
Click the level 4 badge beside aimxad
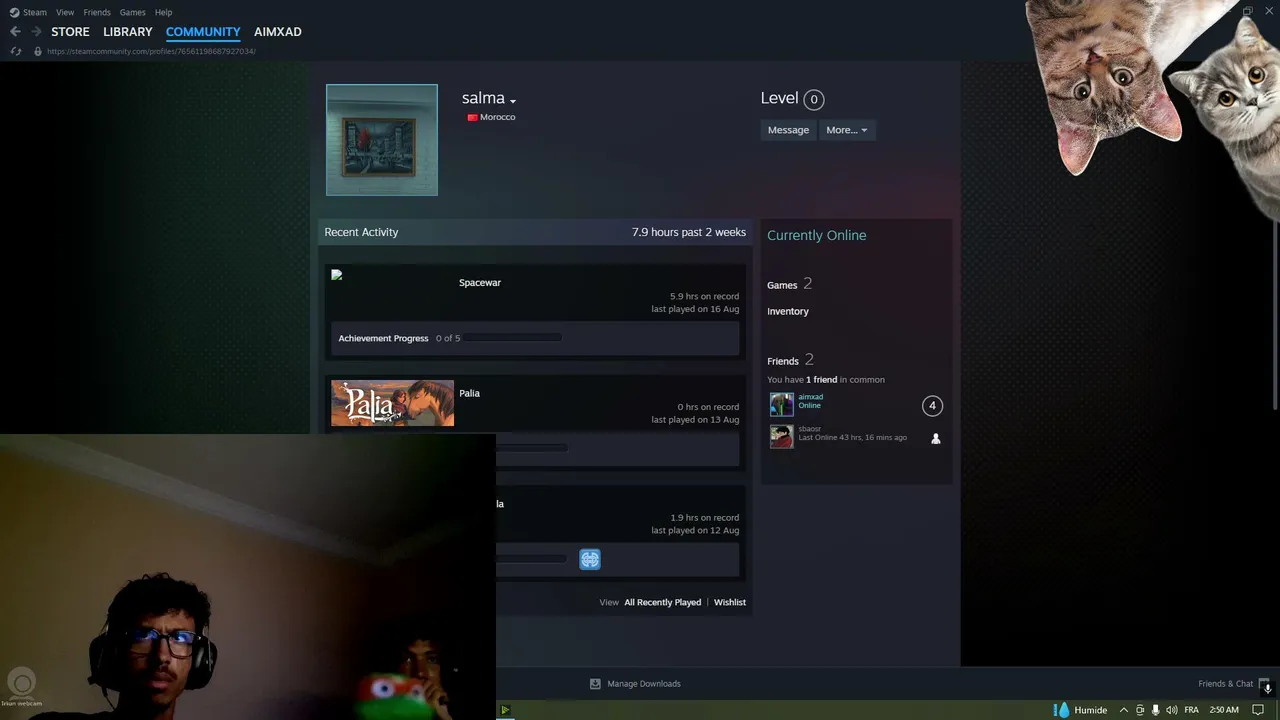[932, 405]
